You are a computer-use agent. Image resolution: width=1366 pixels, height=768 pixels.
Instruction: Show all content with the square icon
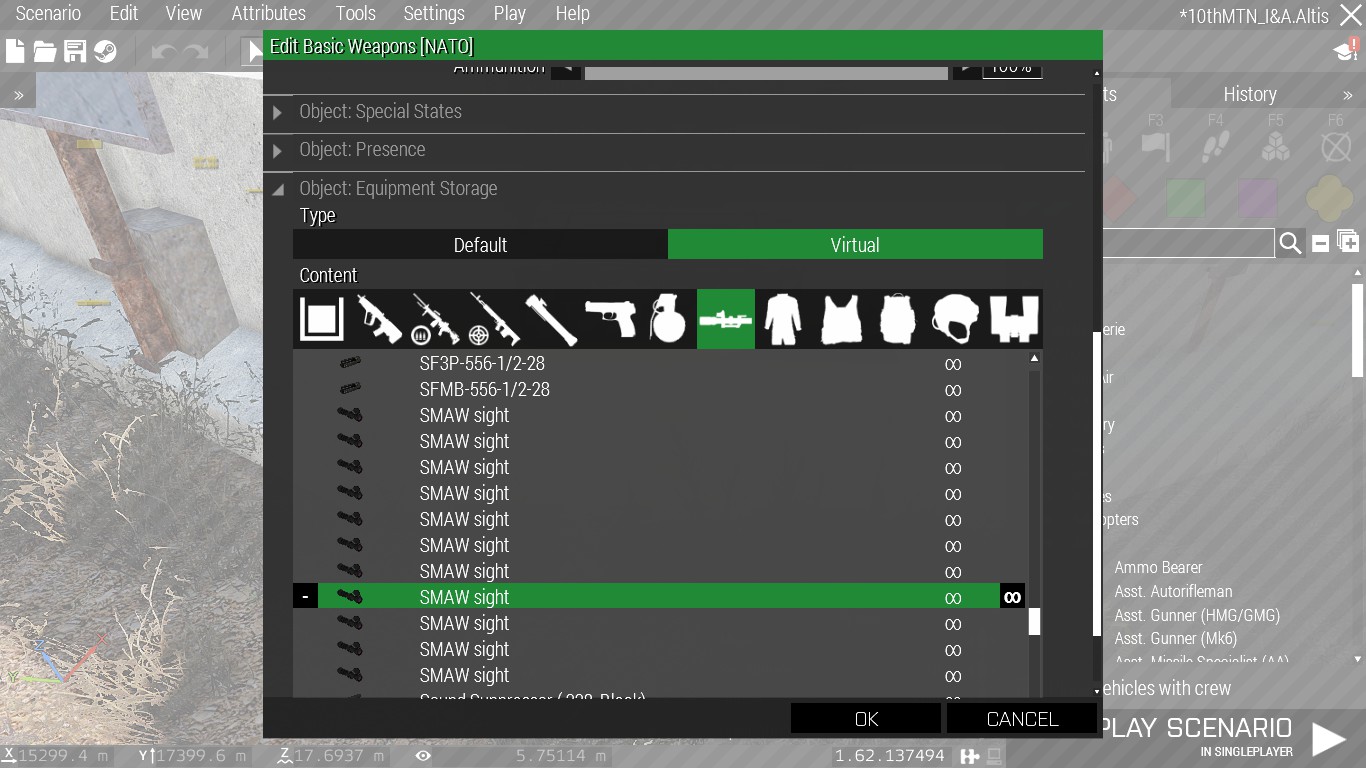coord(321,319)
